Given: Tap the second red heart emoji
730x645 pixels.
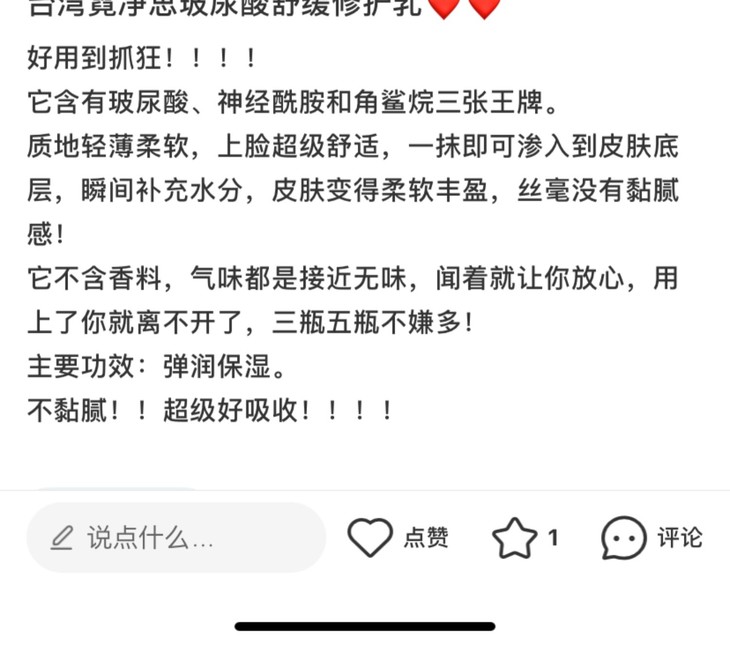Looking at the screenshot, I should pyautogui.click(x=484, y=8).
